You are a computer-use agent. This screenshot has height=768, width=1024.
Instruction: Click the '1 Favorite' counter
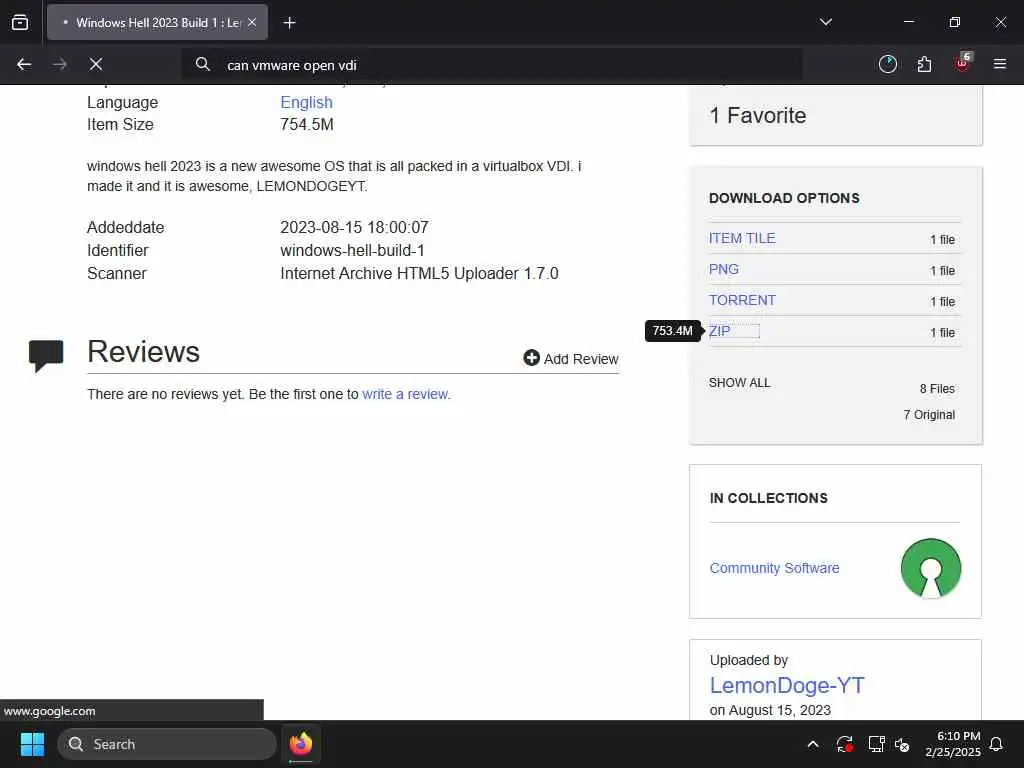(758, 116)
